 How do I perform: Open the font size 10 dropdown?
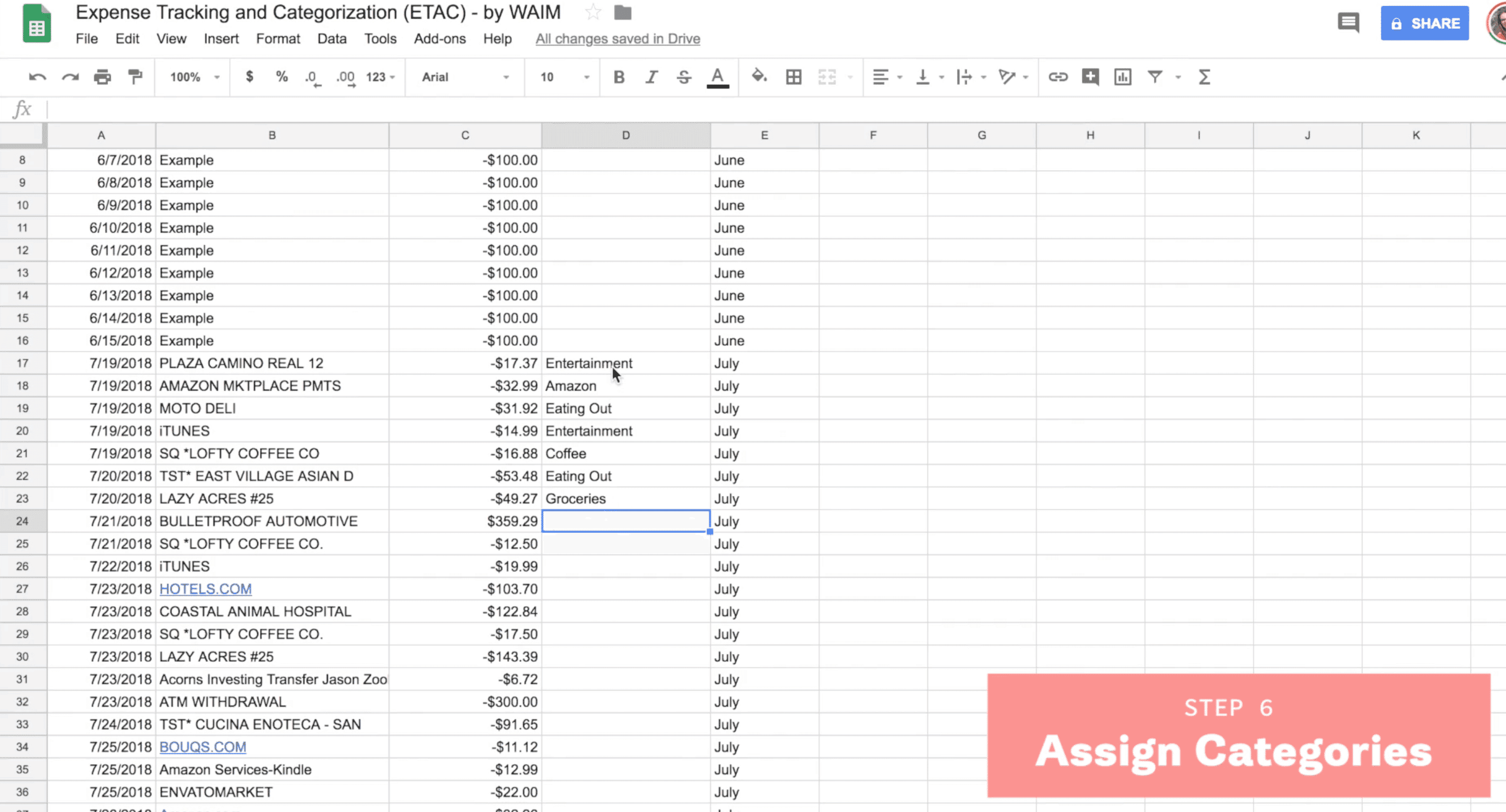(564, 77)
